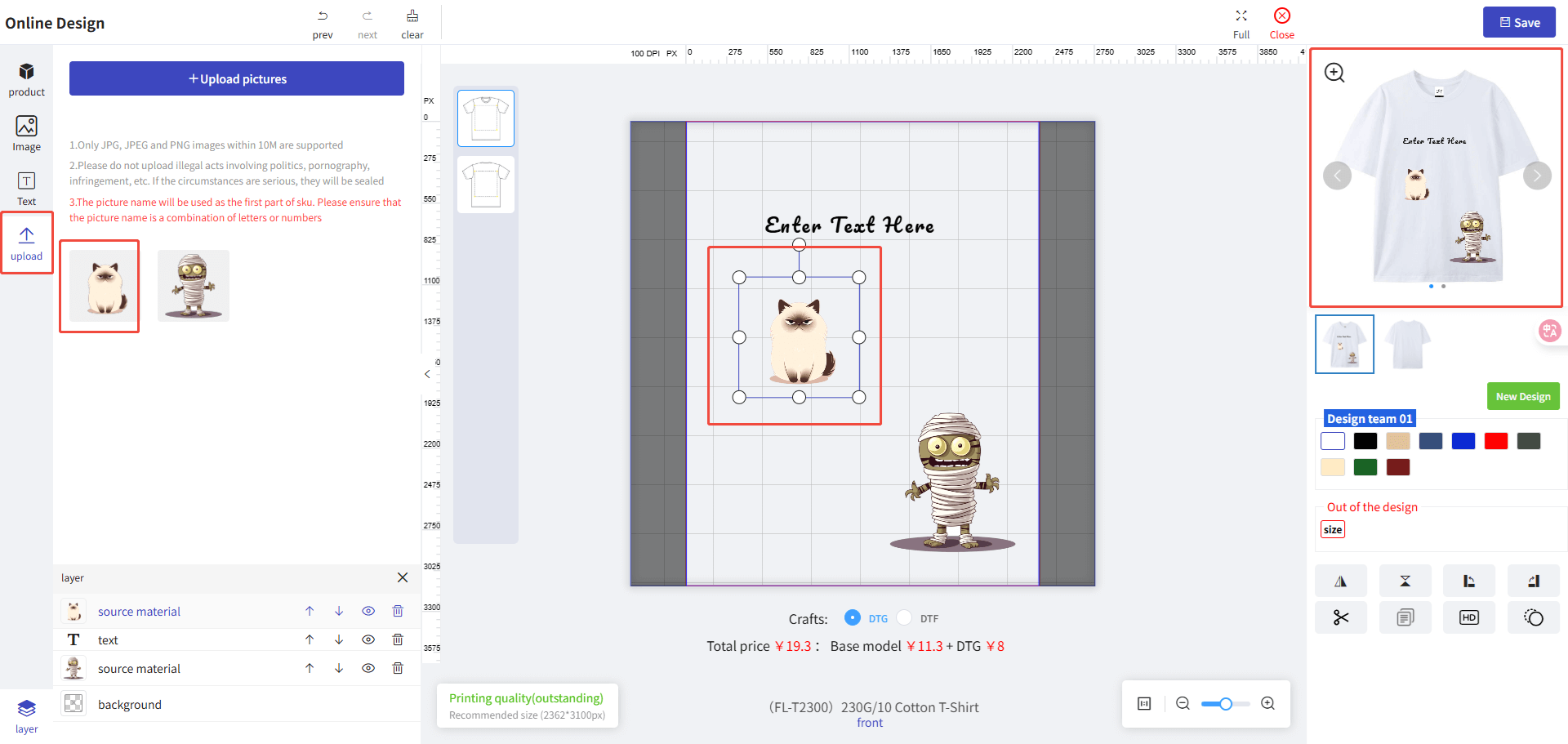Click the HD enhance icon
The height and width of the screenshot is (744, 1568).
1468,617
